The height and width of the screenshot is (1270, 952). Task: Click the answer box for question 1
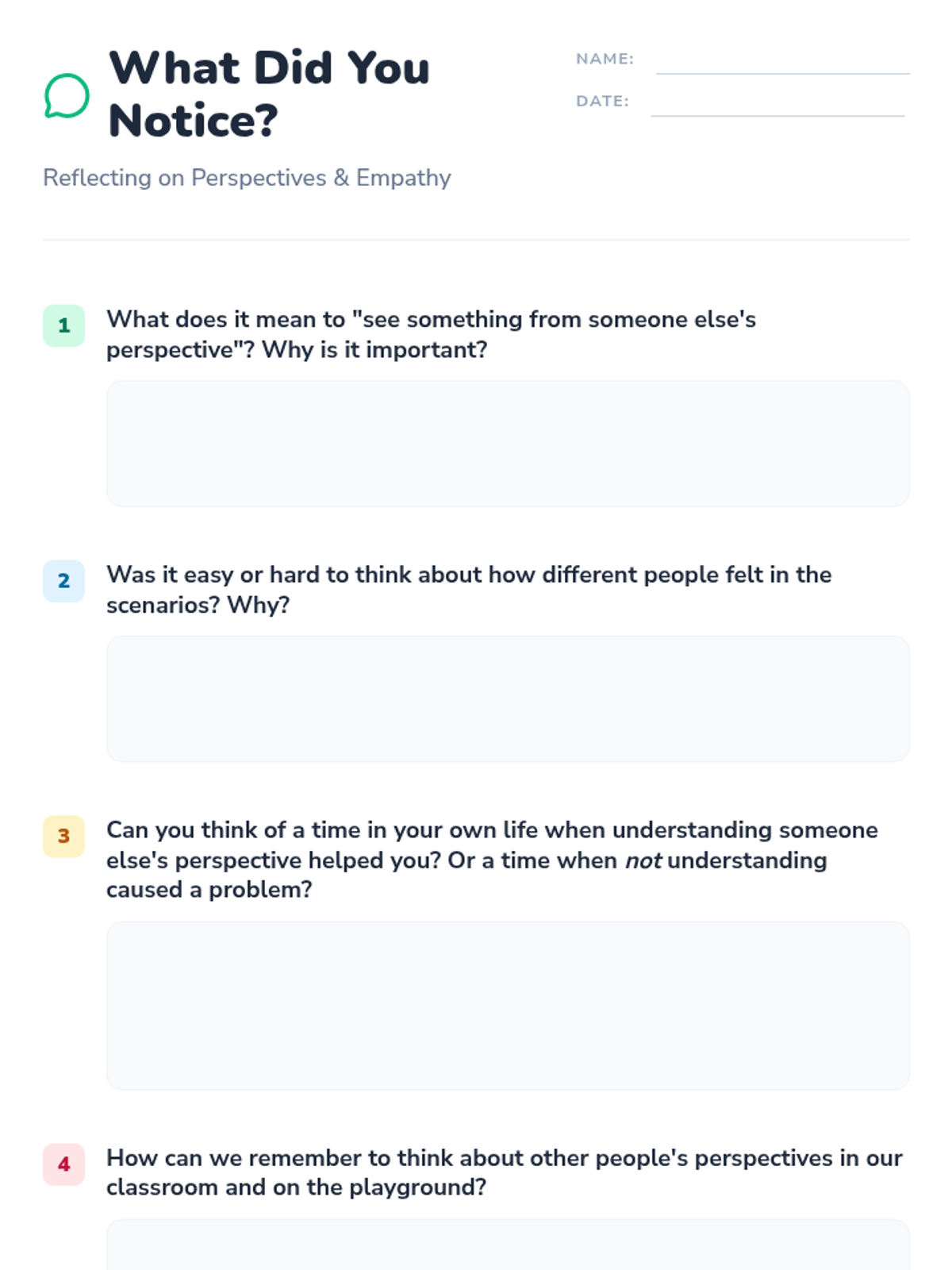point(508,443)
